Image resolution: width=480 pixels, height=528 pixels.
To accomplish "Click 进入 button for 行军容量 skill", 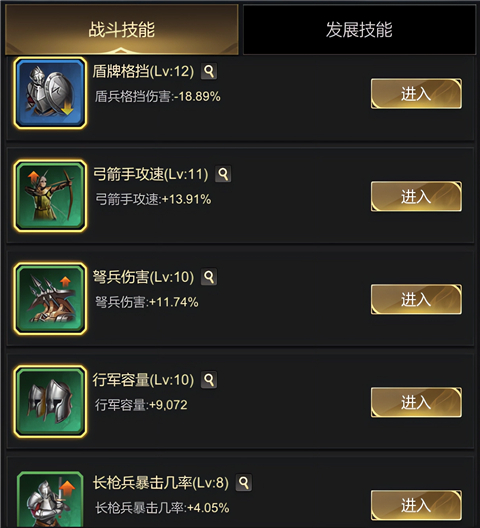I will 416,402.
